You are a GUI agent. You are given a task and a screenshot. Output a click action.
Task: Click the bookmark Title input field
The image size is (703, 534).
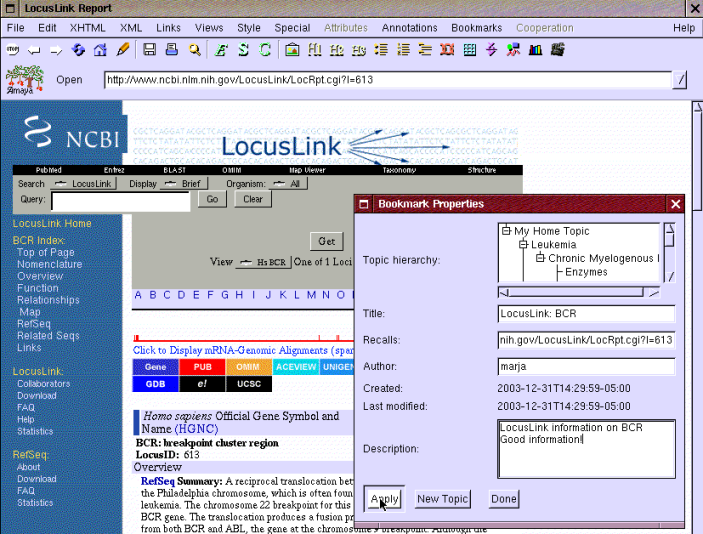pyautogui.click(x=586, y=314)
